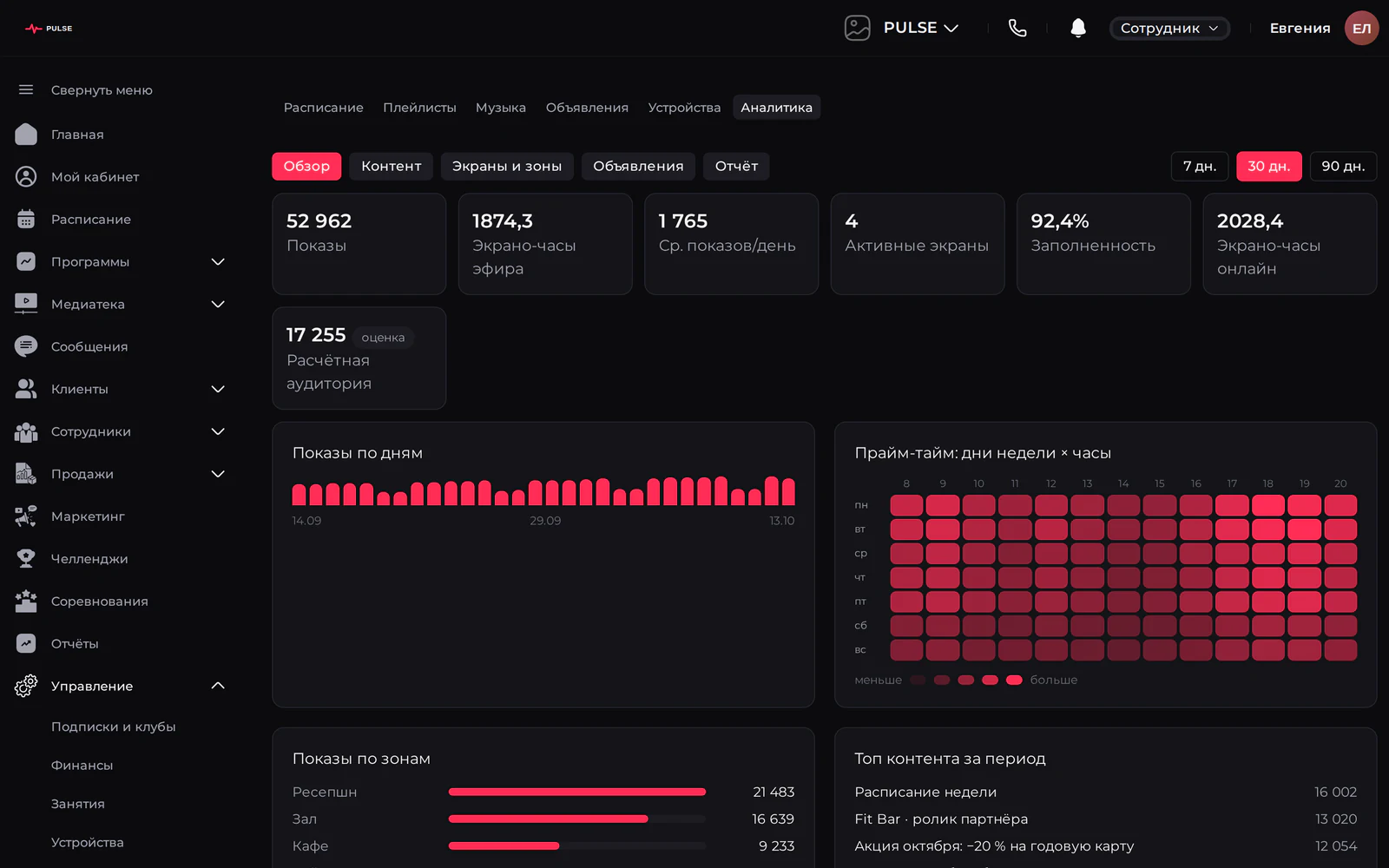Open notifications bell icon
The width and height of the screenshot is (1389, 868).
[x=1078, y=28]
